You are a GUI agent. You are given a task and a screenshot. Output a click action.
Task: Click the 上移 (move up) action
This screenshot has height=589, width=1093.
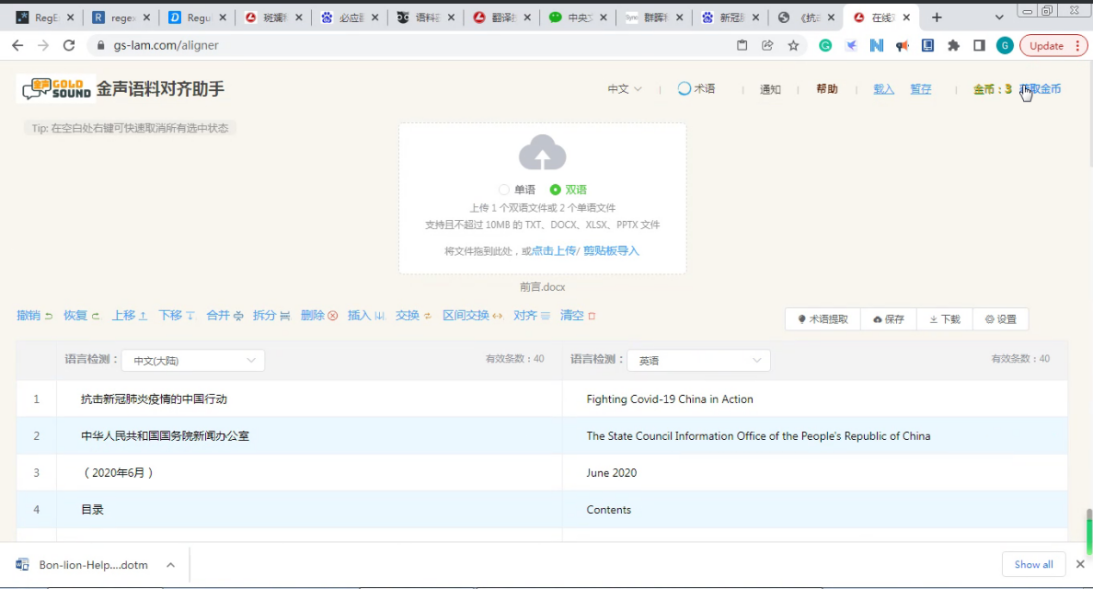click(x=130, y=315)
